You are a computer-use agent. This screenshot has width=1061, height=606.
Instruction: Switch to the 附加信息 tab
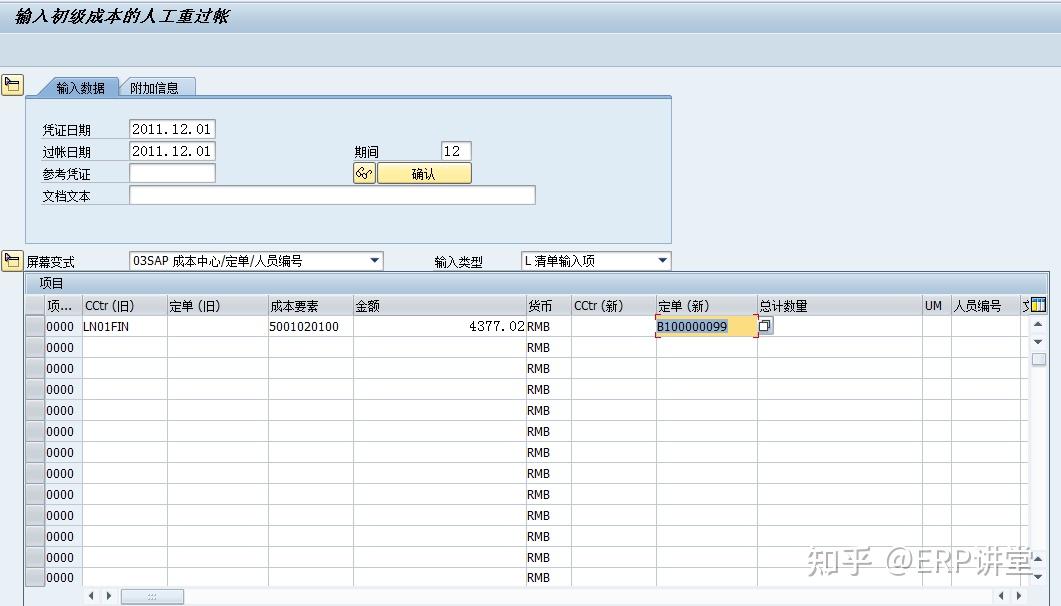pos(156,87)
